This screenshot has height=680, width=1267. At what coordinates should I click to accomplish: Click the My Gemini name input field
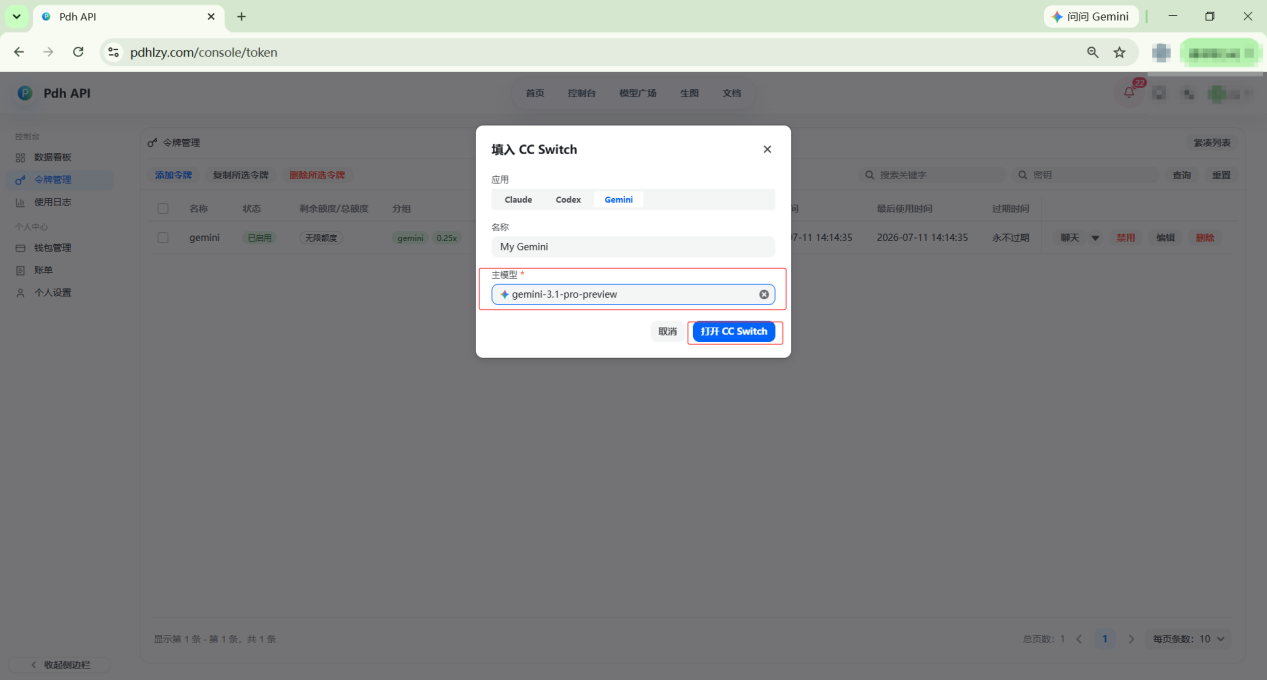tap(633, 247)
